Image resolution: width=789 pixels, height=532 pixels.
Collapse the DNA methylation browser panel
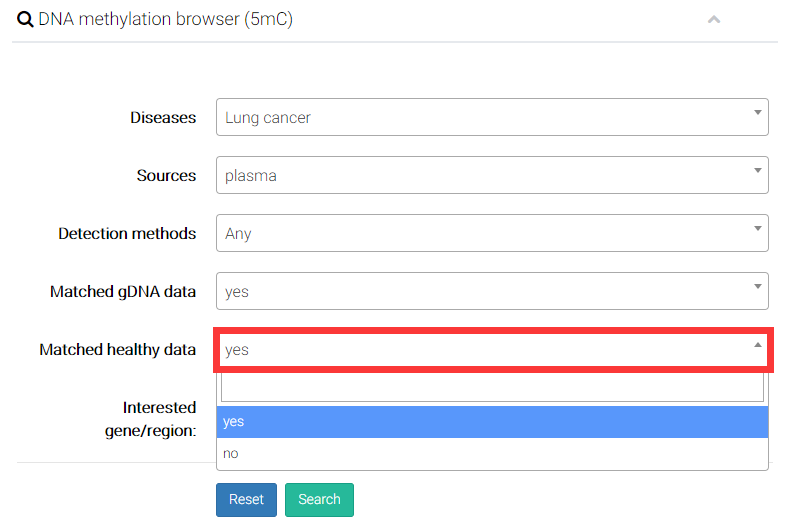714,19
